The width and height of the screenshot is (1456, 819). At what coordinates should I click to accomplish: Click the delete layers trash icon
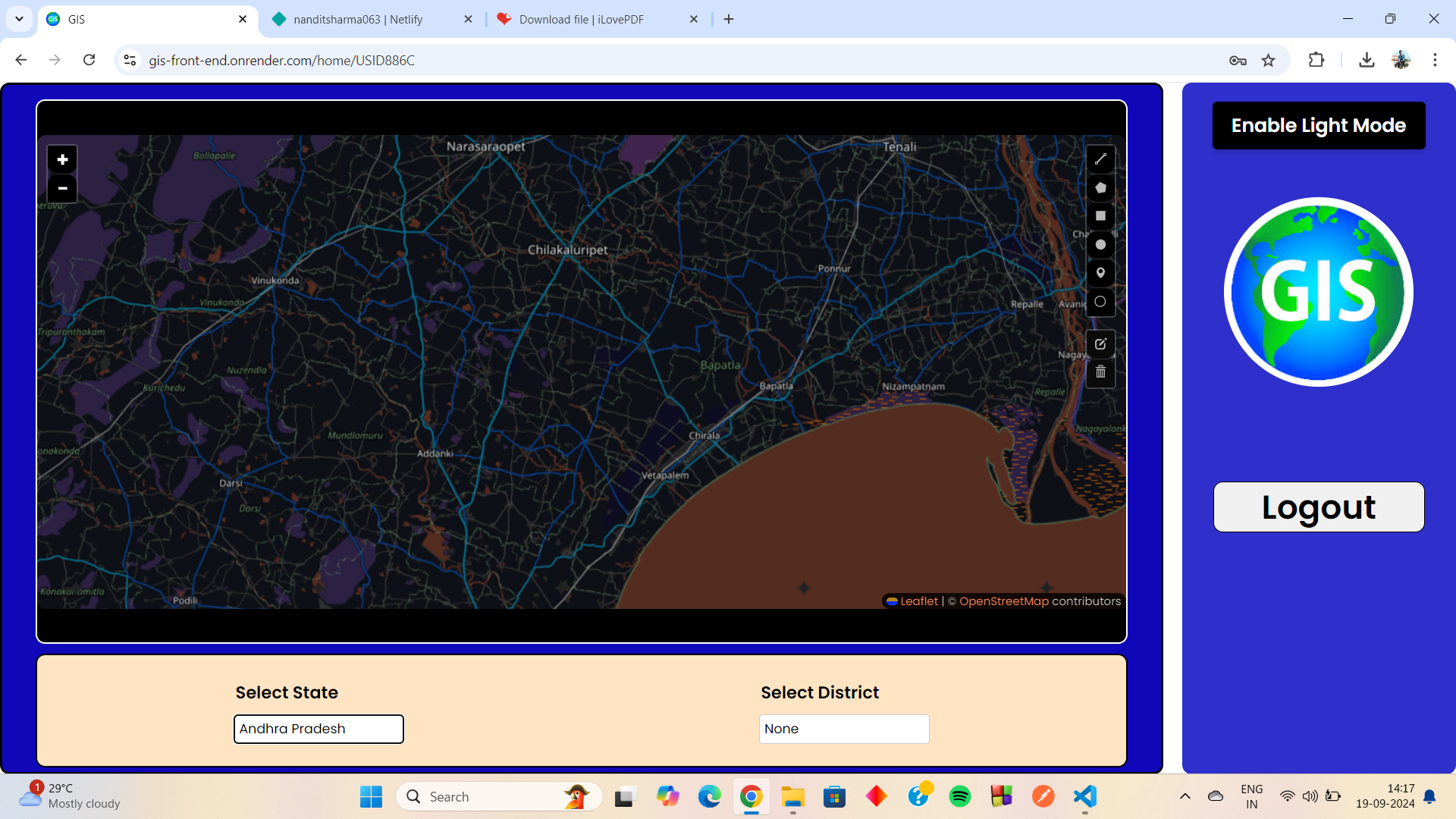tap(1100, 372)
